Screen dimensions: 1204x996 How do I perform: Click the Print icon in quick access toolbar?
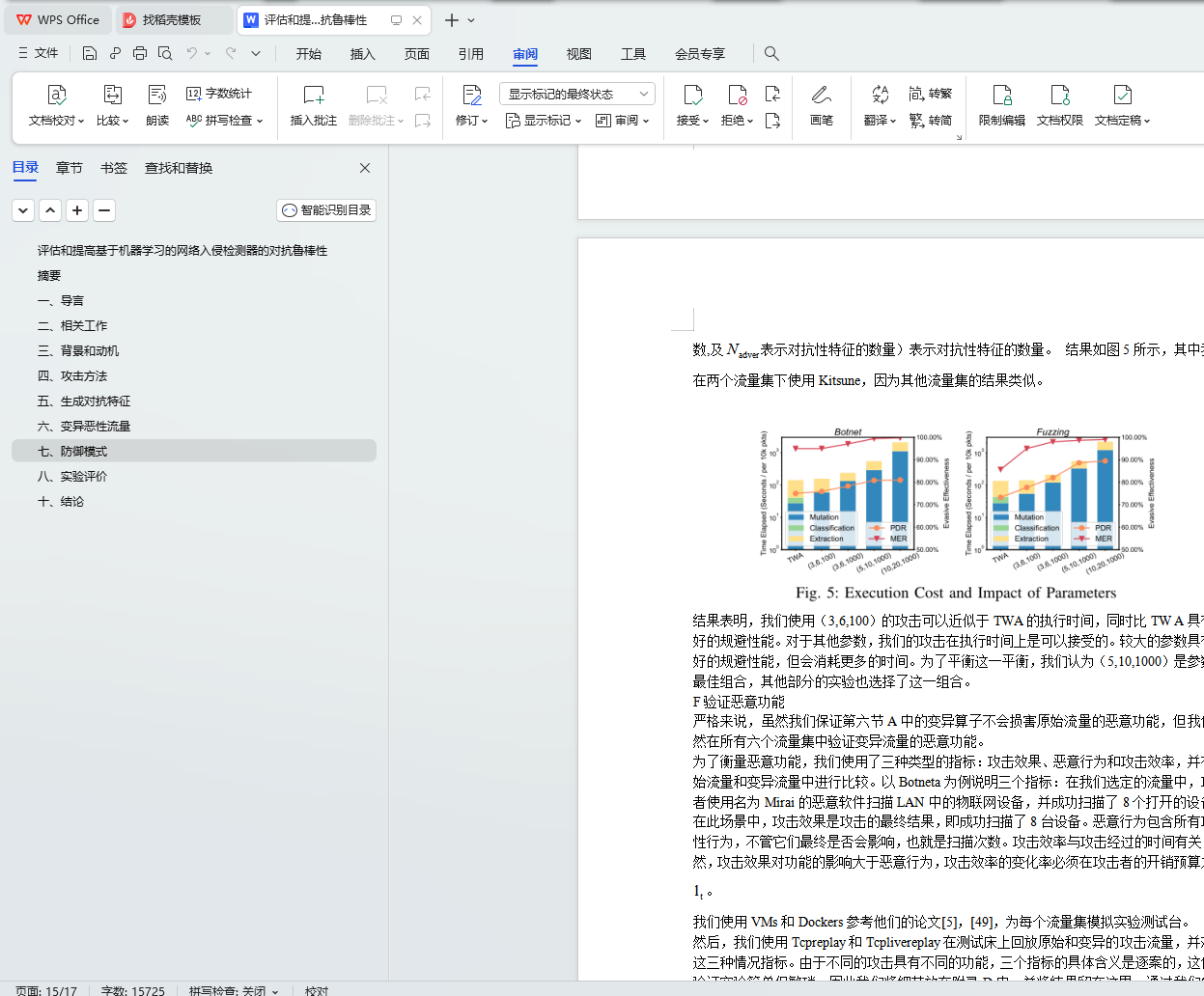140,53
